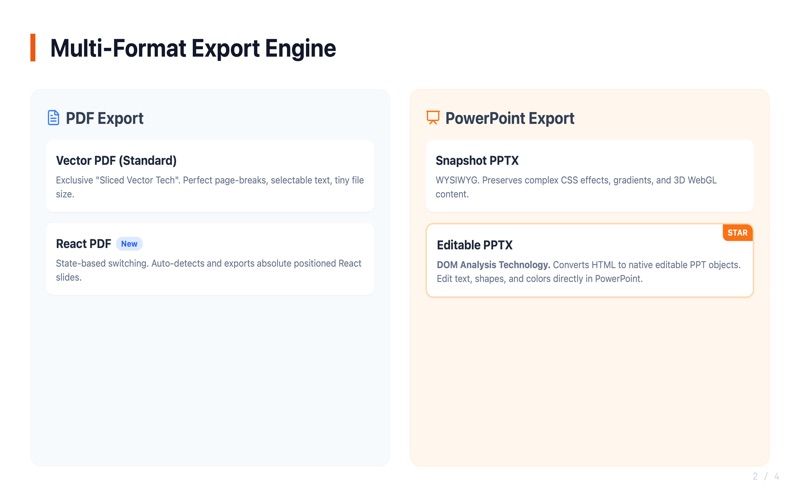The image size is (800, 500).
Task: Click the React PDF description text
Action: (x=209, y=270)
